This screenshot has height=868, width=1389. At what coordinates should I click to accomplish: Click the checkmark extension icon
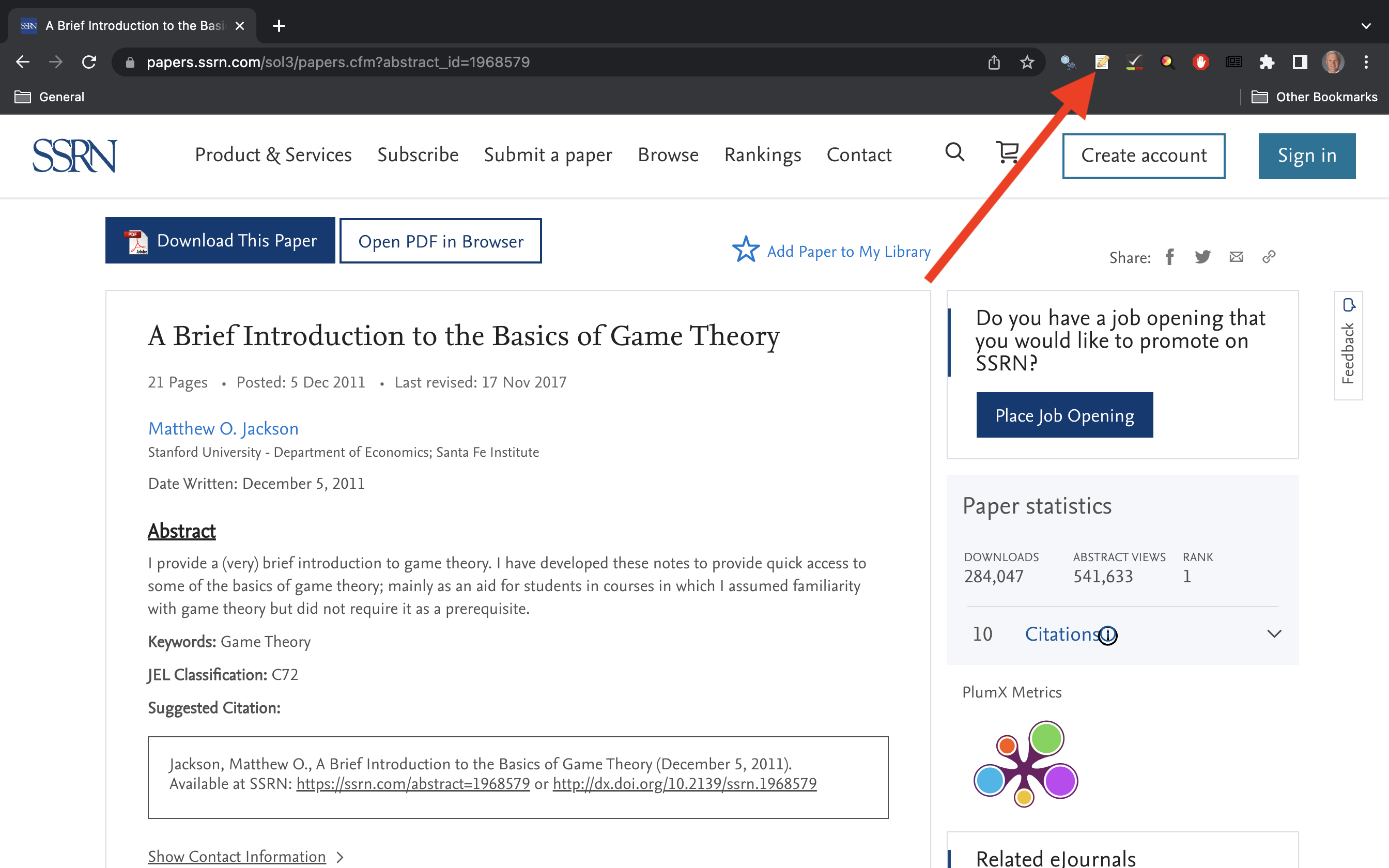click(1134, 62)
